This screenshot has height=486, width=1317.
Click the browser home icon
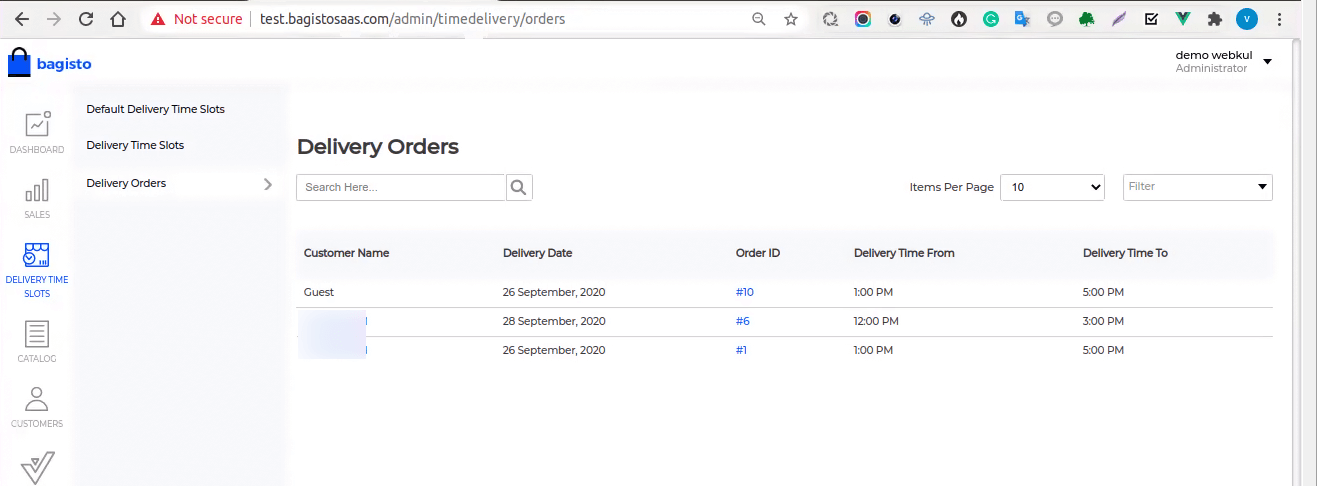118,18
